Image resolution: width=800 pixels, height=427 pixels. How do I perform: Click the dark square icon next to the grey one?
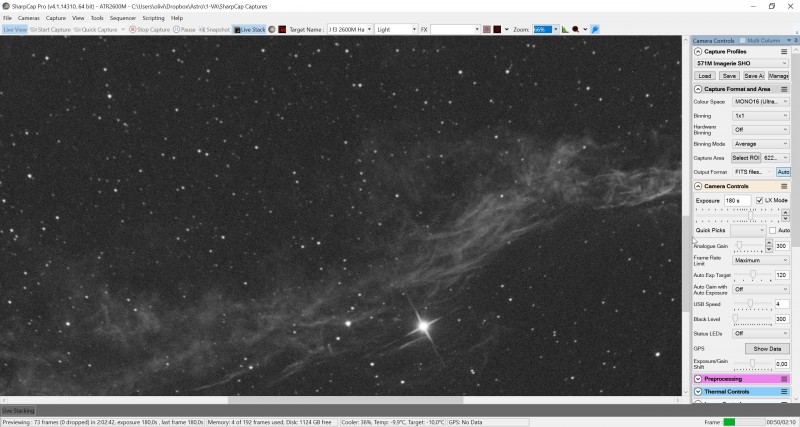(497, 30)
